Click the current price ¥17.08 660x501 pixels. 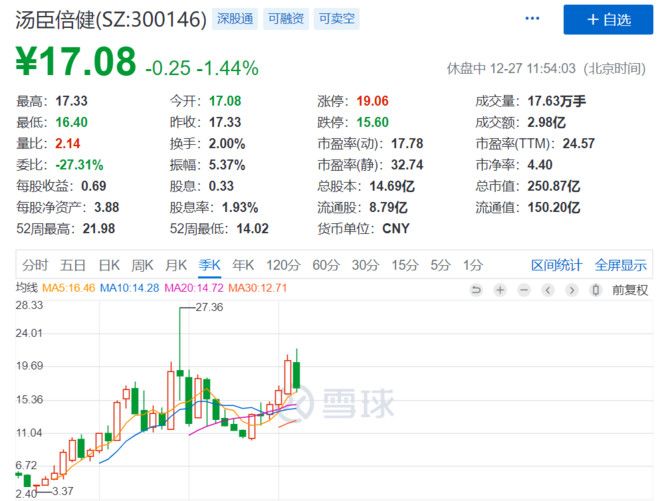(x=76, y=62)
